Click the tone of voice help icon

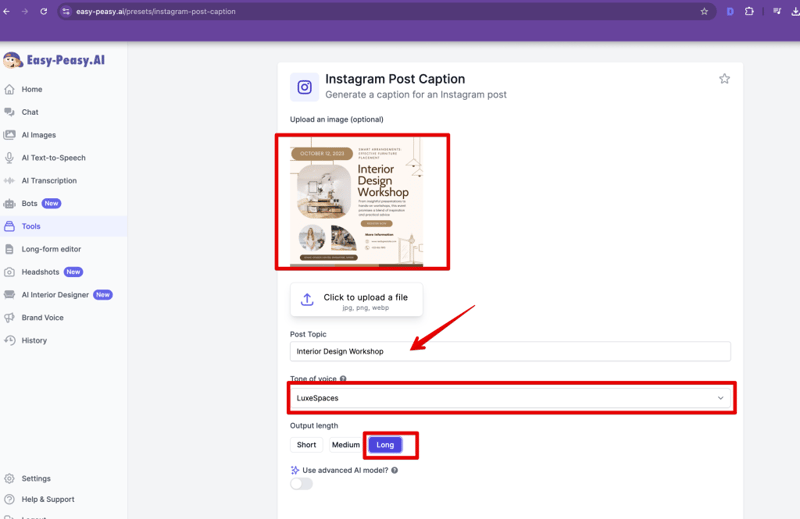pyautogui.click(x=343, y=379)
